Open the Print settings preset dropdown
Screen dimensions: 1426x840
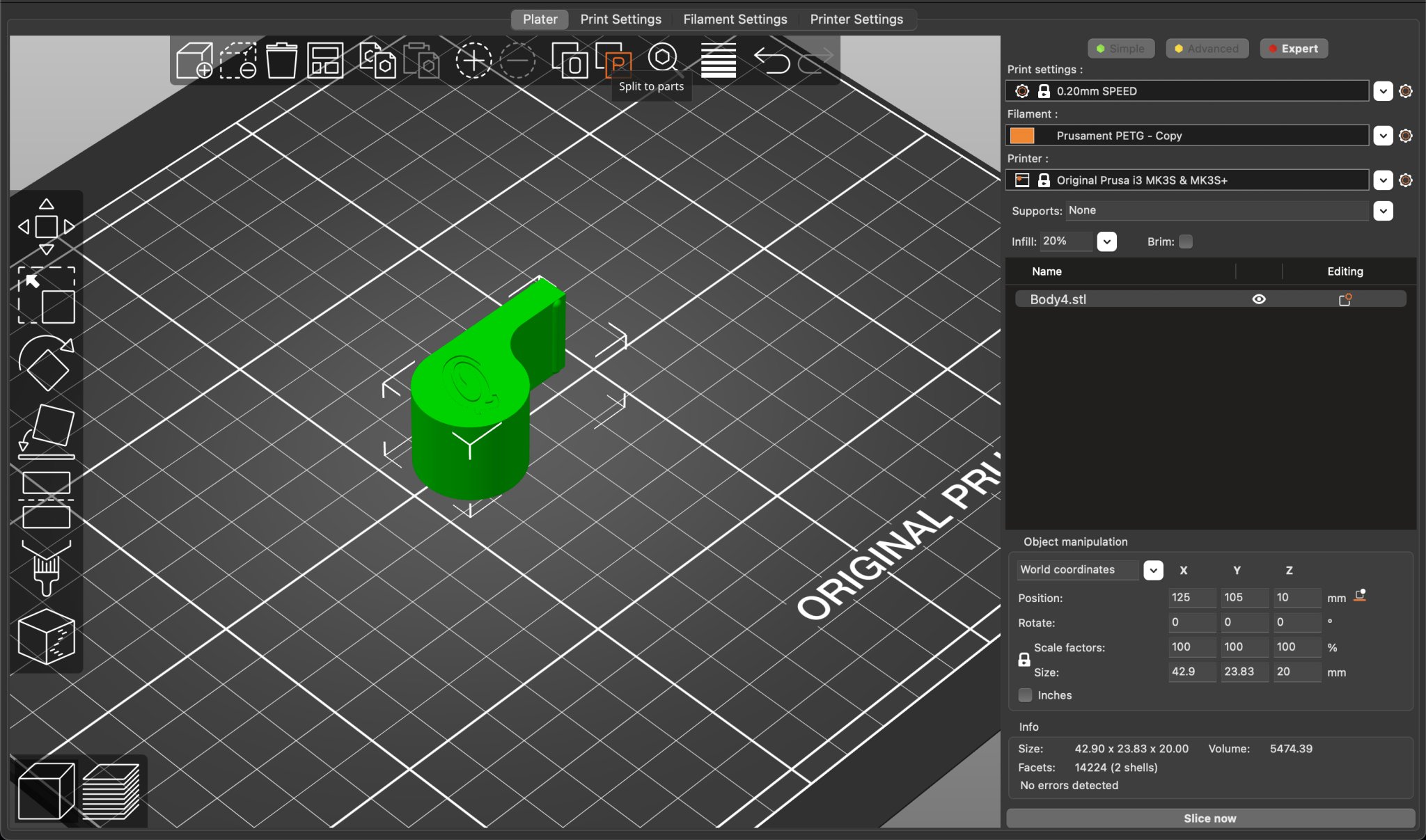pos(1383,91)
